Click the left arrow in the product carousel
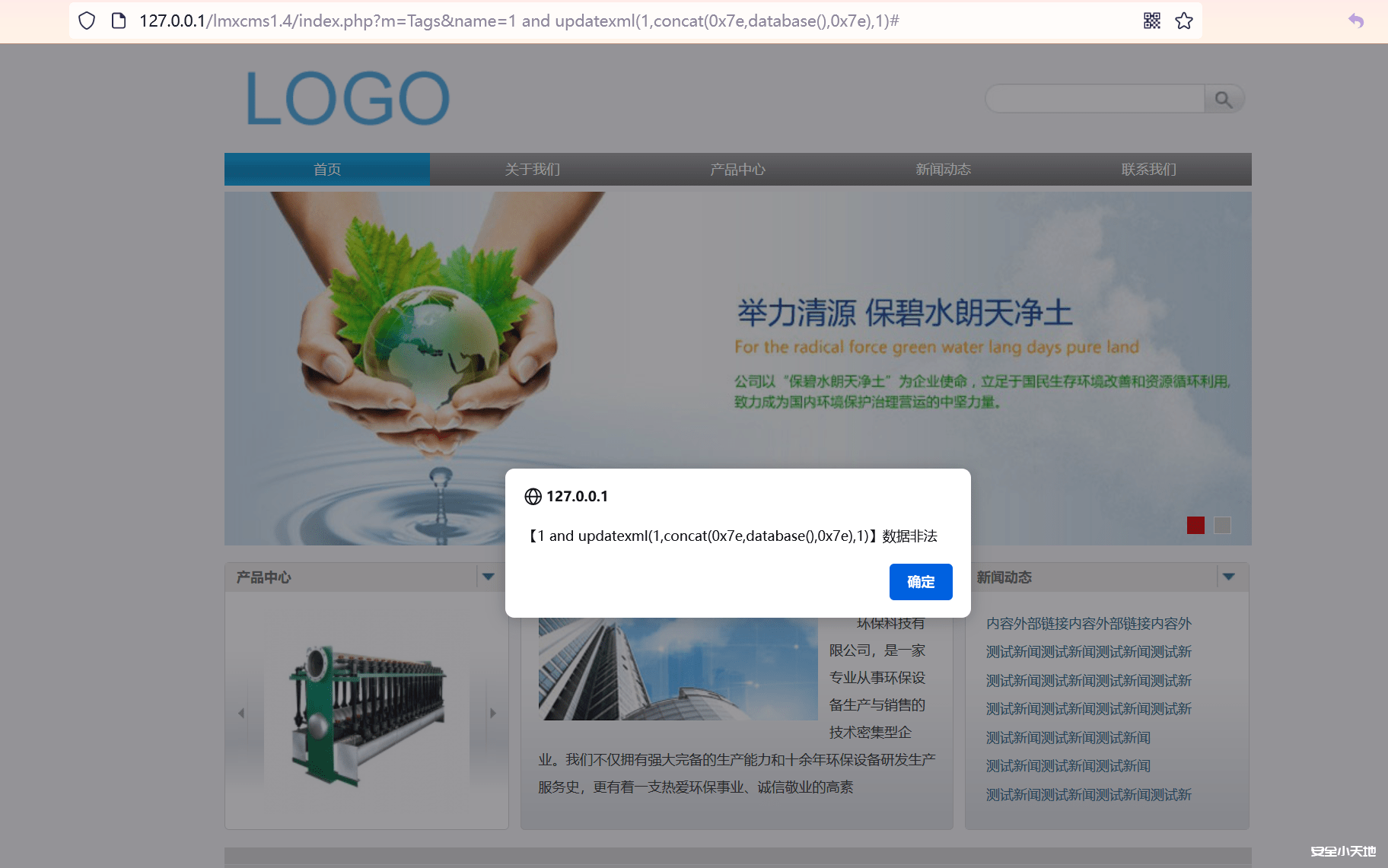The width and height of the screenshot is (1388, 868). (x=241, y=713)
